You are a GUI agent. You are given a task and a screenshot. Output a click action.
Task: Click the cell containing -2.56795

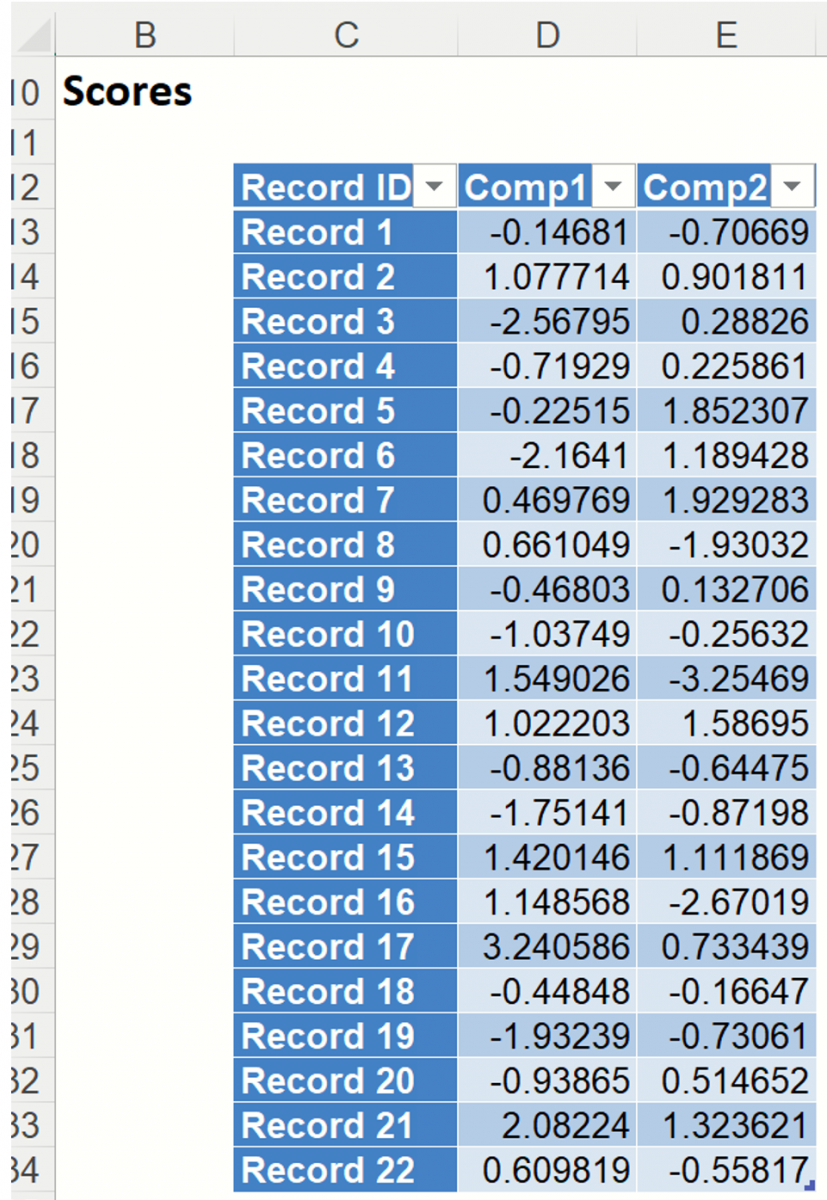[547, 321]
